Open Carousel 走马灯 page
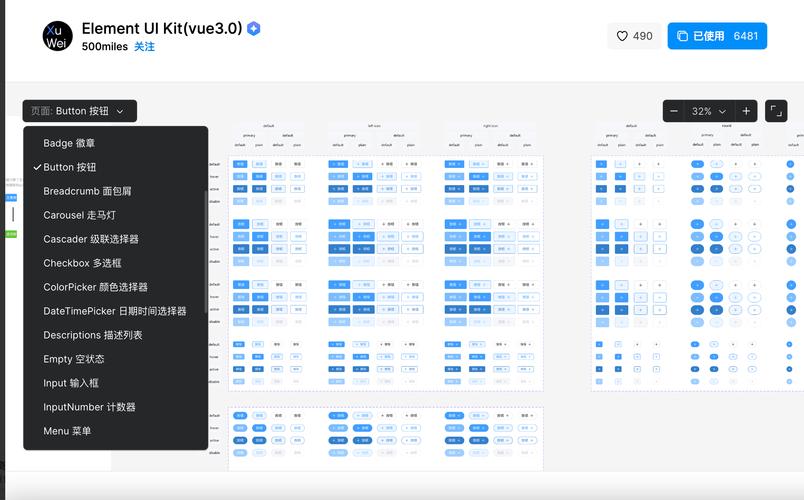This screenshot has height=500, width=804. tap(79, 215)
